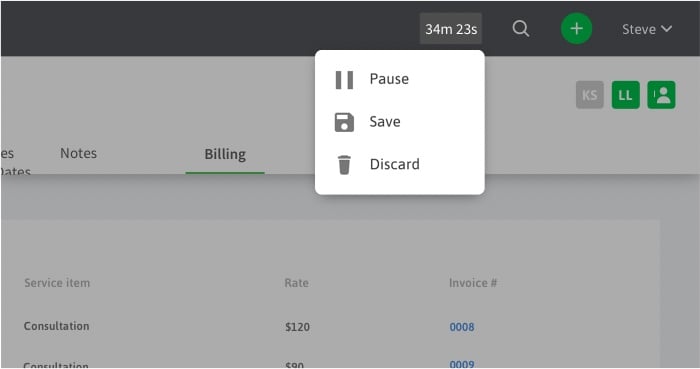700x369 pixels.
Task: Open invoice 0009 link
Action: coord(462,364)
